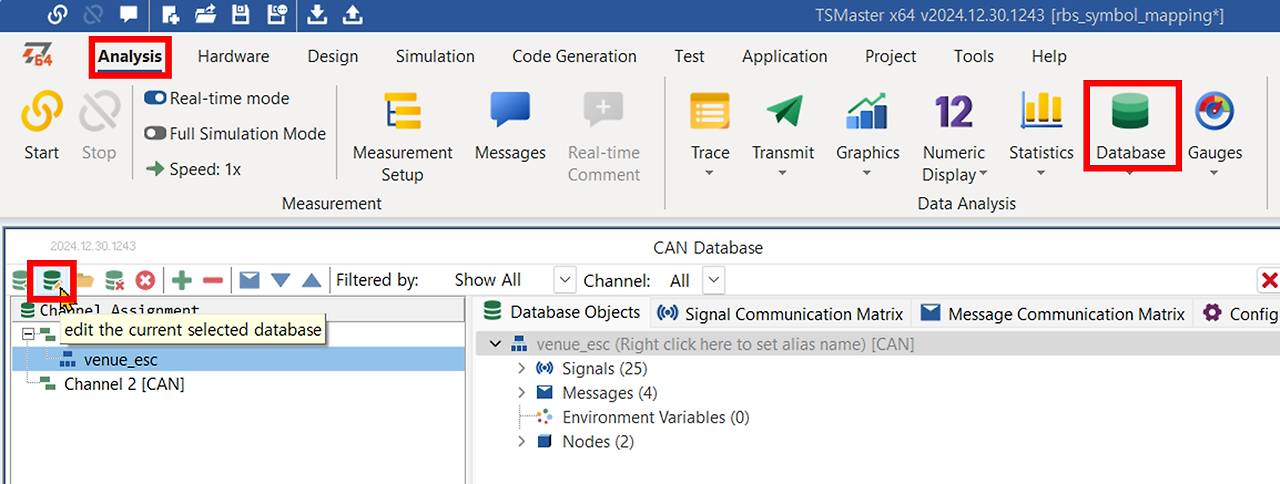Click the Nodes cube icon
Screen dimensions: 1280x484
545,441
